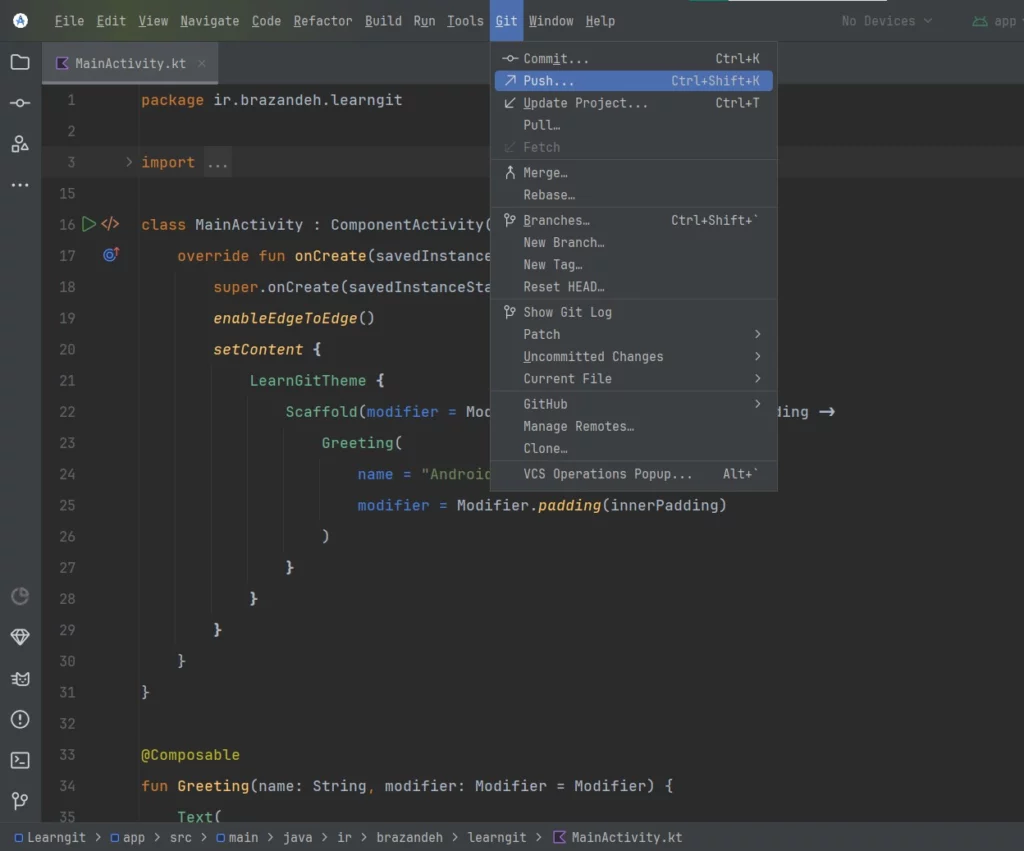Click the folded import ellipsis

pyautogui.click(x=217, y=163)
